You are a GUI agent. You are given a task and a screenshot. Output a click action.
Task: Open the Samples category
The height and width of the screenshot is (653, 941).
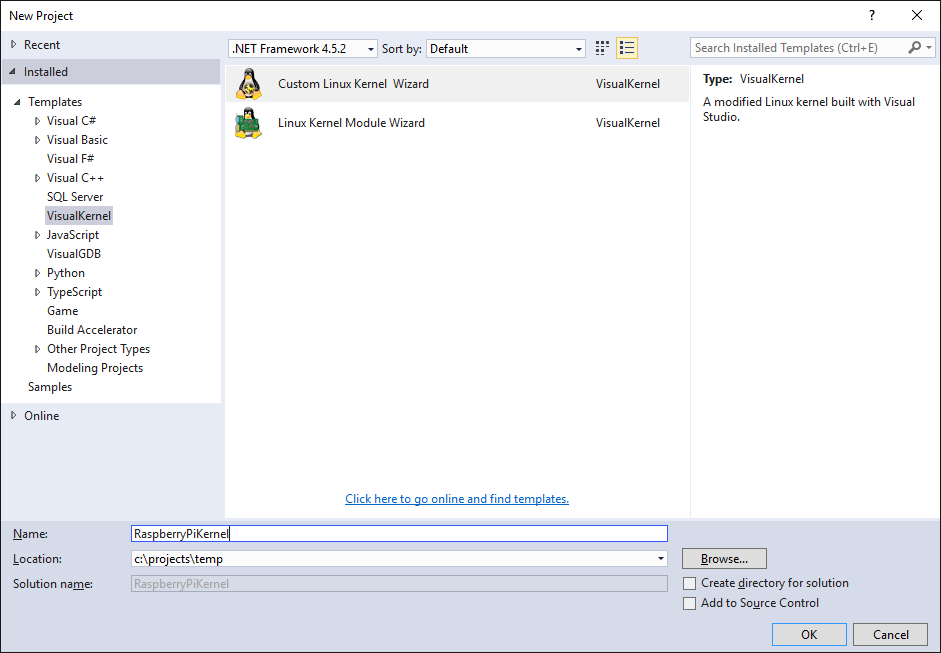50,387
